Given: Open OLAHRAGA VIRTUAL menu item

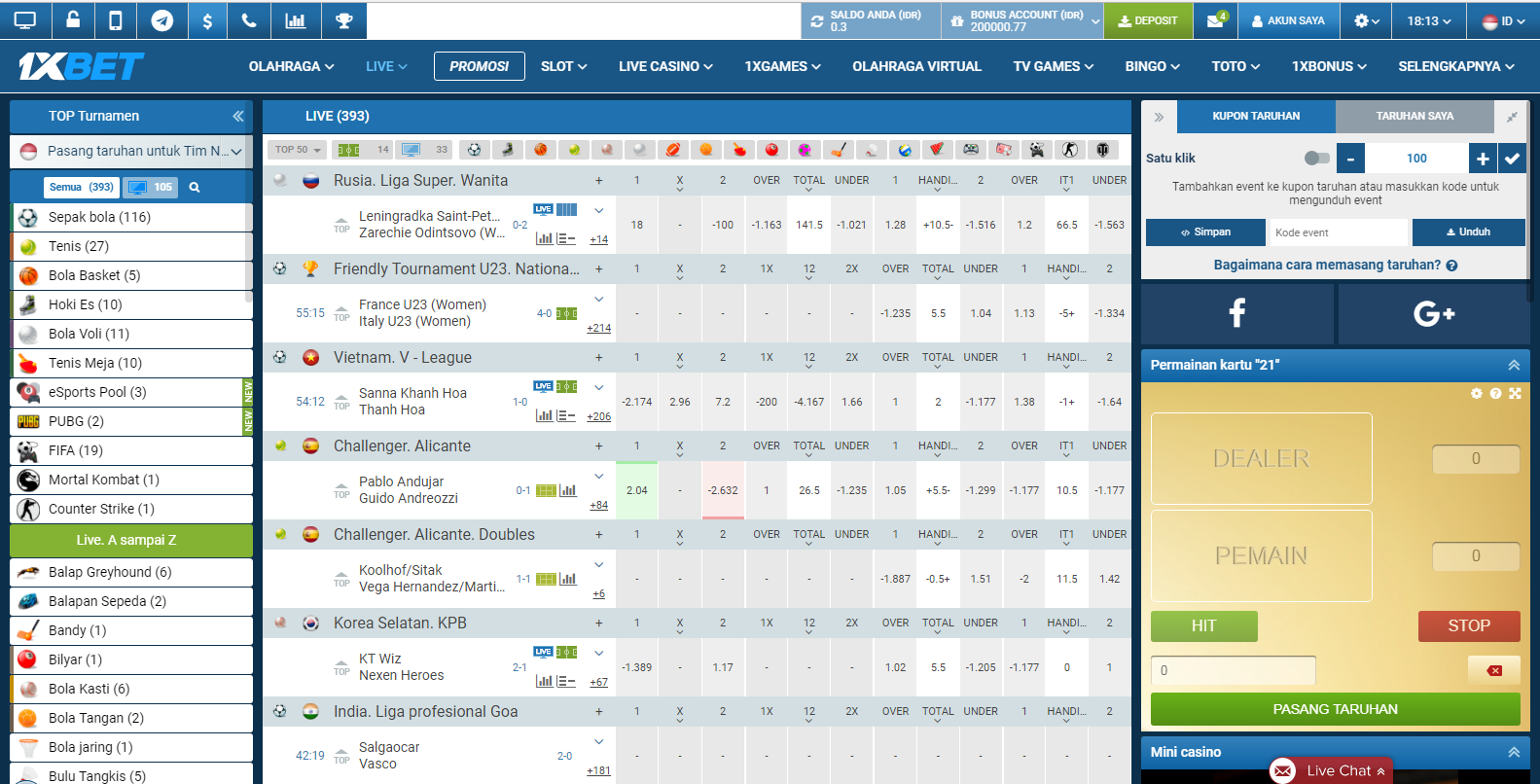Looking at the screenshot, I should point(916,66).
